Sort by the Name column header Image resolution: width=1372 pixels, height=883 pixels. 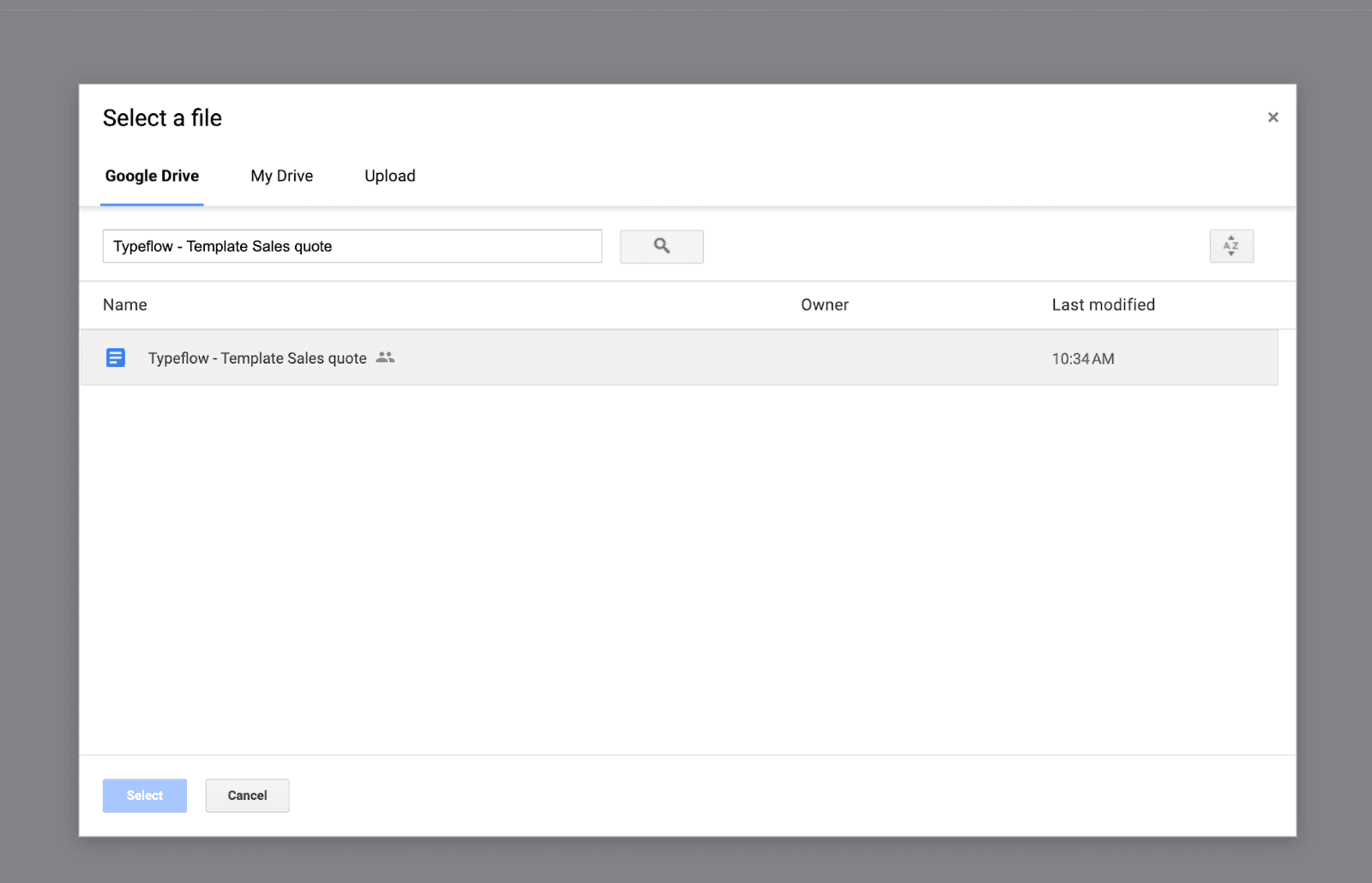click(125, 305)
